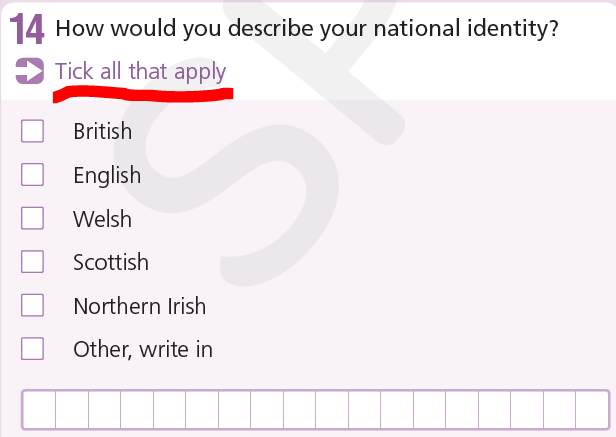
Task: Select the Welsh checkbox
Action: pos(32,218)
